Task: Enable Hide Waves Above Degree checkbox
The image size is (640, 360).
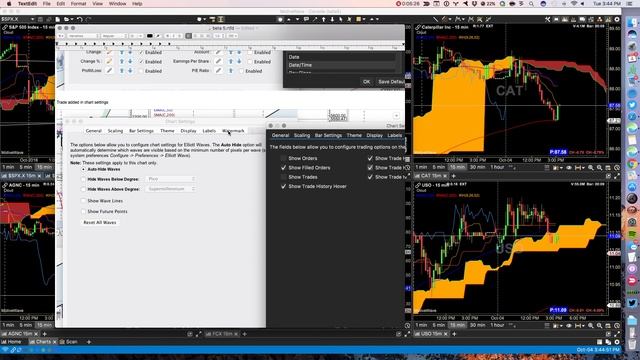Action: pos(84,189)
